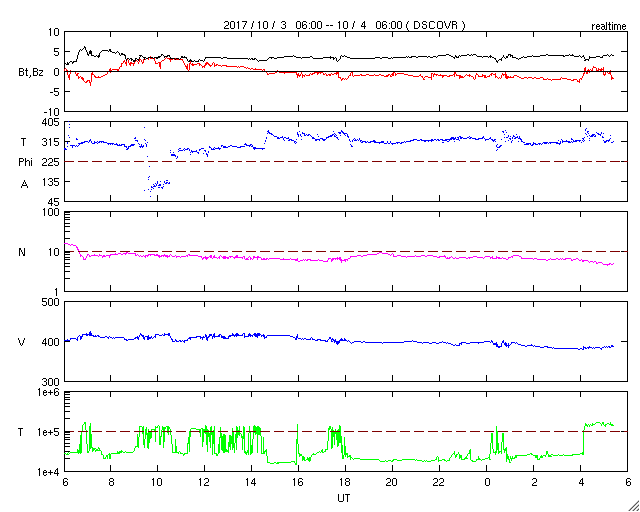
Task: Click the '405' tick on Phi axis
Action: tap(51, 122)
